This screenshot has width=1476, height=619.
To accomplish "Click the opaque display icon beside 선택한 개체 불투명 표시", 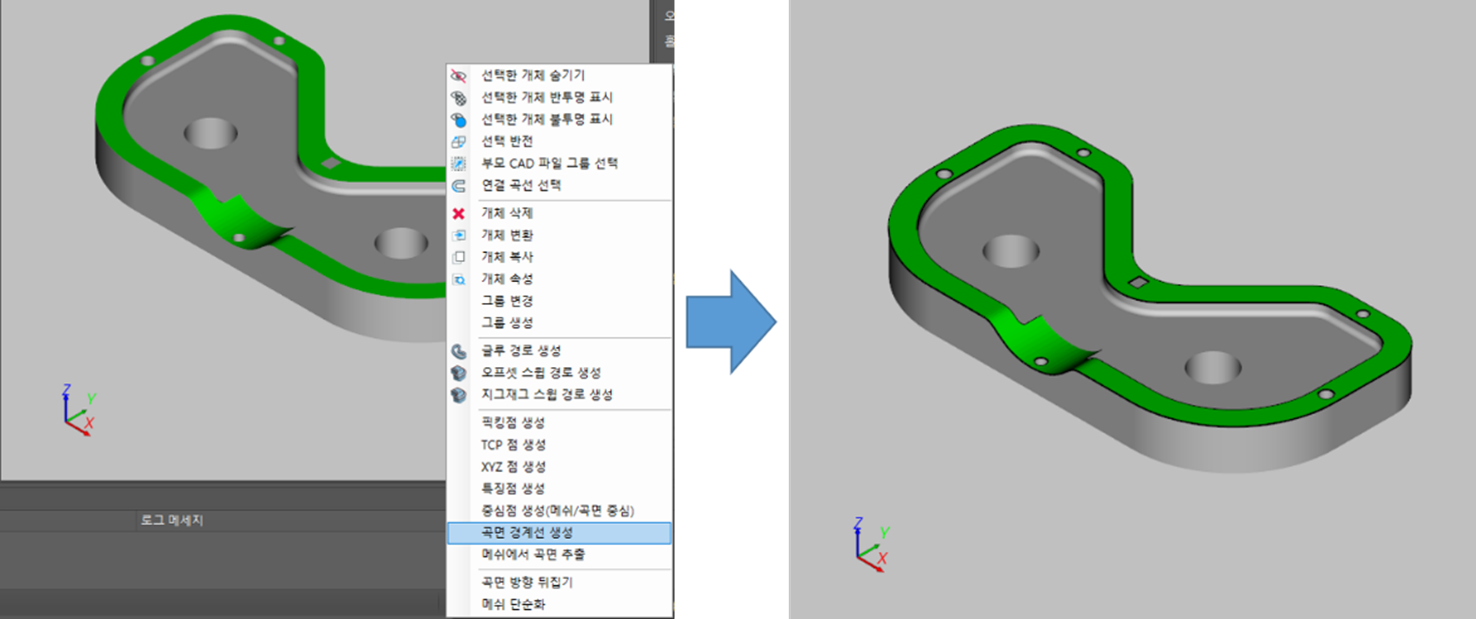I will pyautogui.click(x=457, y=119).
